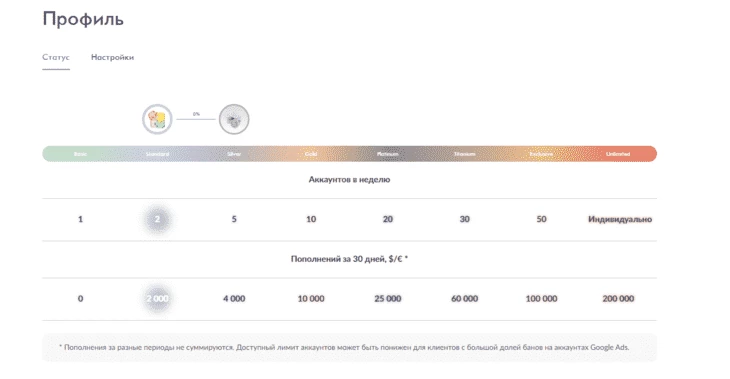Screen dimensions: 730x379
Task: Click the 1 account per week value
Action: tap(81, 219)
